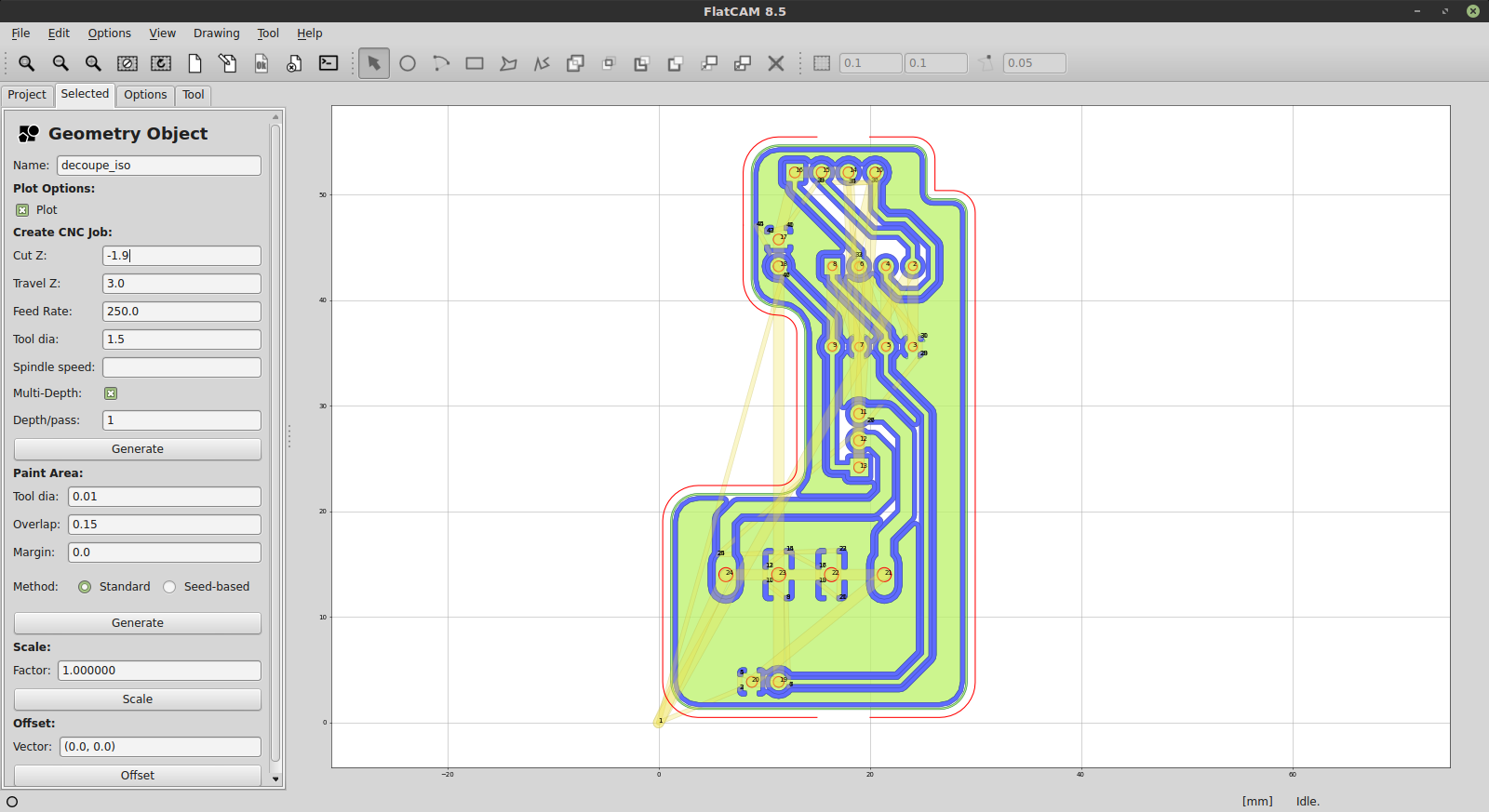Switch to the Project tab

pos(27,95)
